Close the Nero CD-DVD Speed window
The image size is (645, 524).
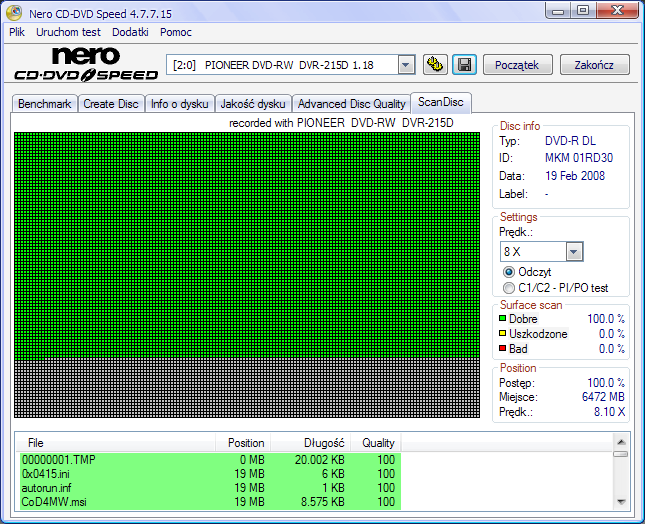pyautogui.click(x=617, y=11)
